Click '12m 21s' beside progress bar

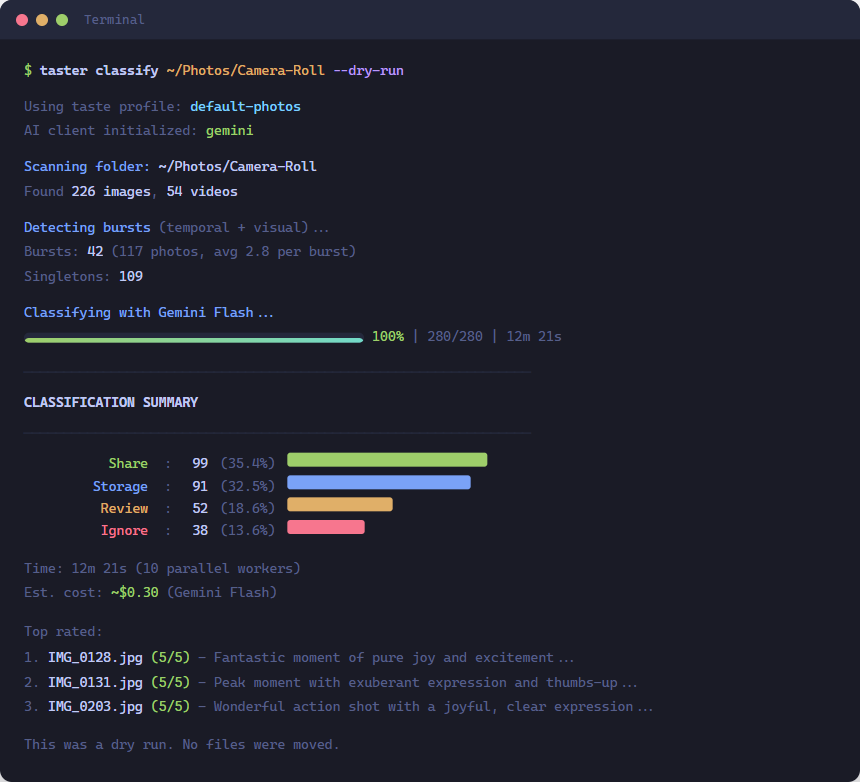pos(534,337)
